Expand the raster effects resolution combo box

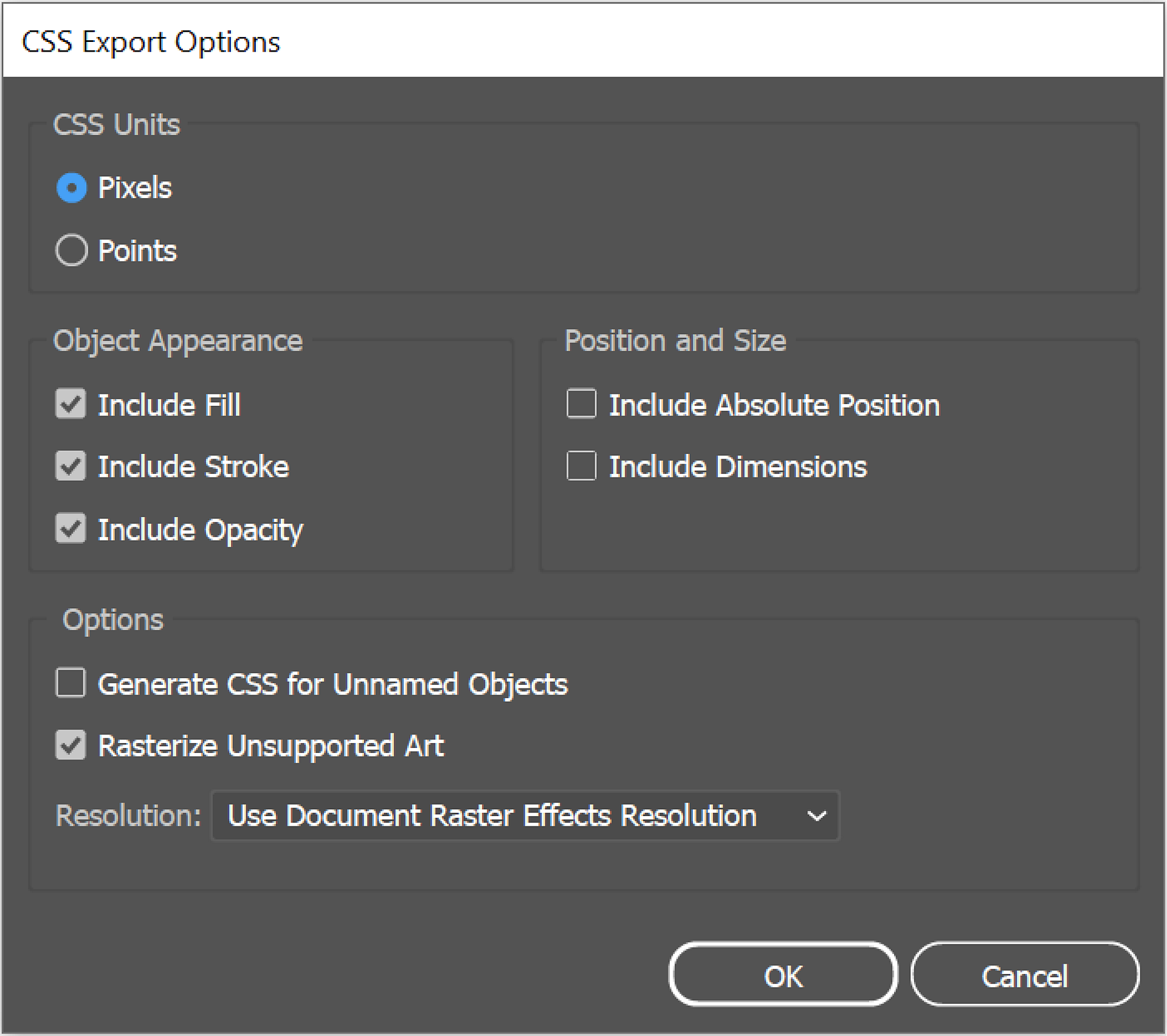click(525, 816)
